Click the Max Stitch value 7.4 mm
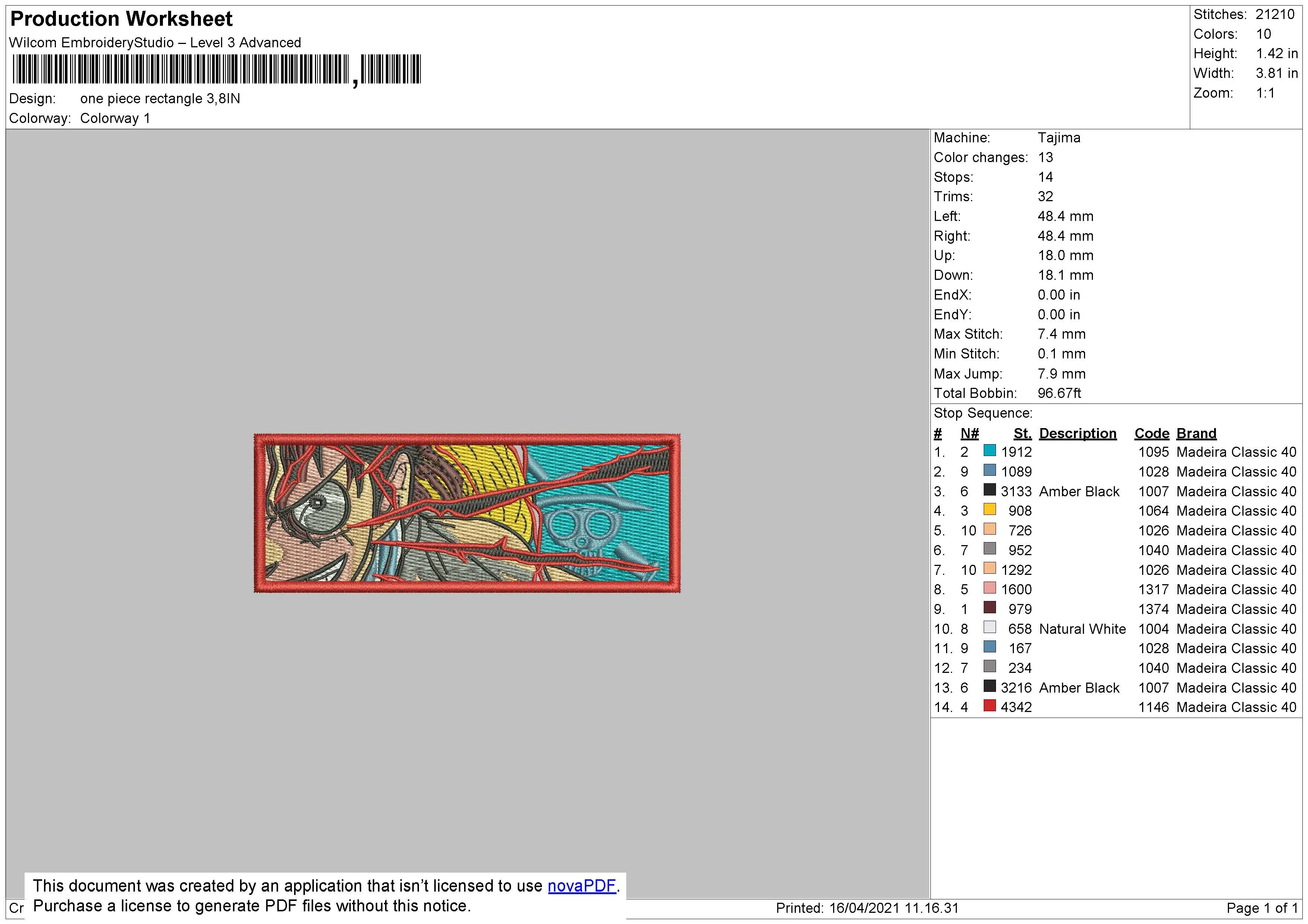 coord(1061,334)
